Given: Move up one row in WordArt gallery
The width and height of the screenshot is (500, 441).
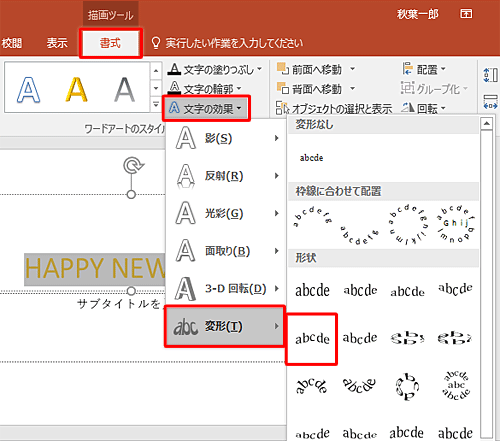Looking at the screenshot, I should (x=156, y=71).
